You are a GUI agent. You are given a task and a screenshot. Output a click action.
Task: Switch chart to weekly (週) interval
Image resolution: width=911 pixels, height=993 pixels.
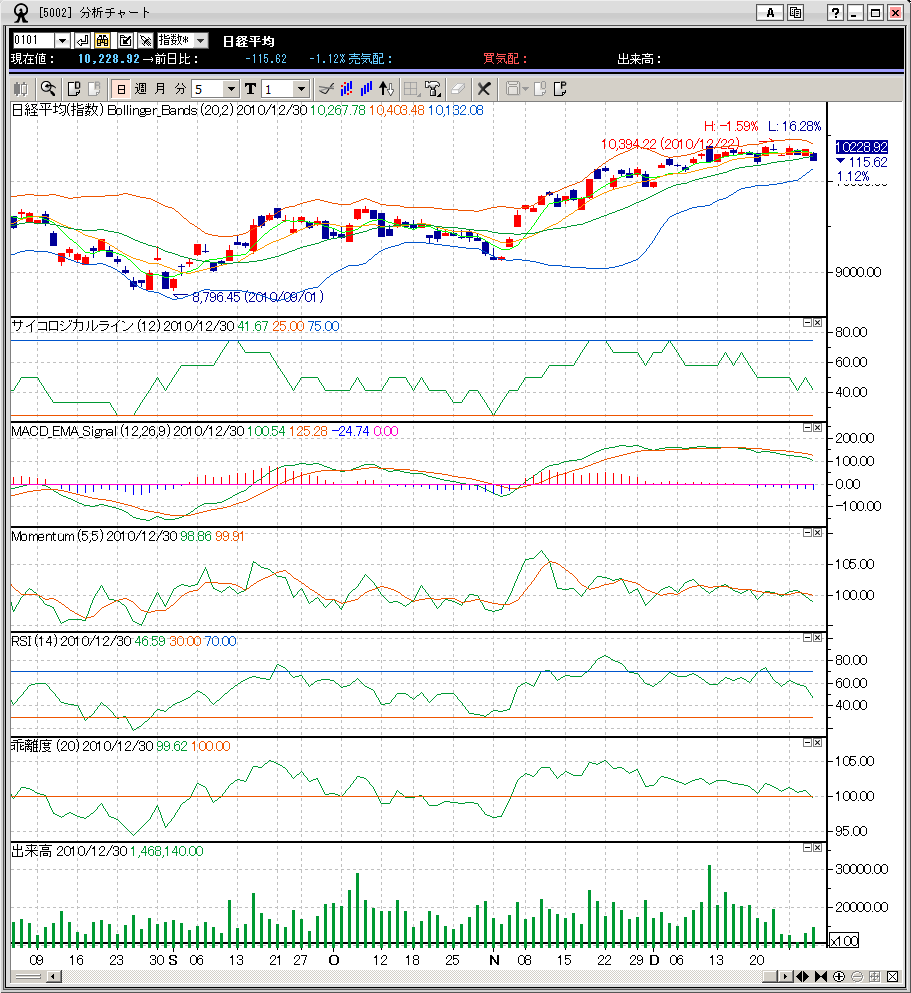point(141,89)
